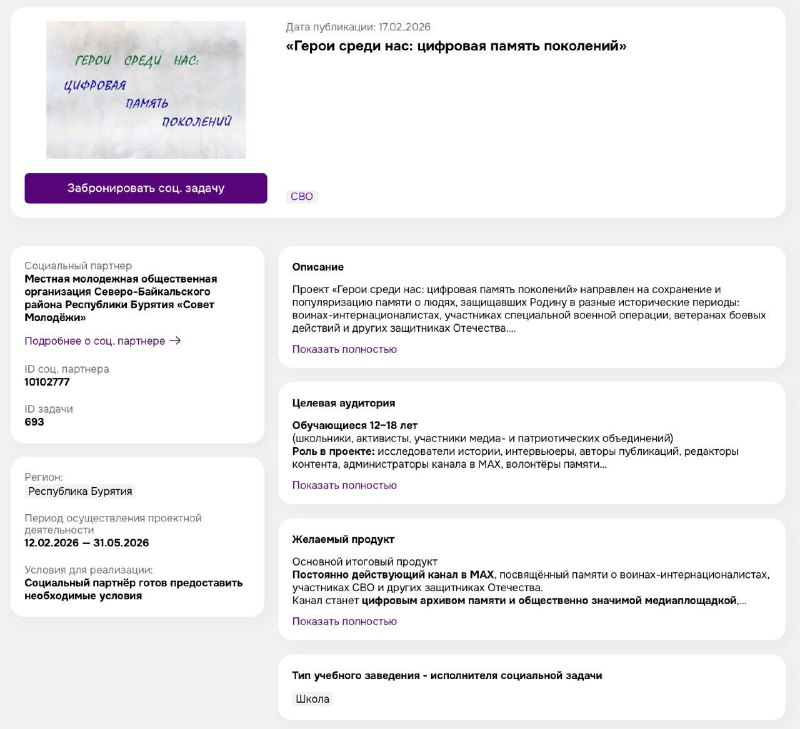The width and height of the screenshot is (800, 729).
Task: Click the arrow icon beside "Подробнее о соц. партнере"
Action: (175, 341)
